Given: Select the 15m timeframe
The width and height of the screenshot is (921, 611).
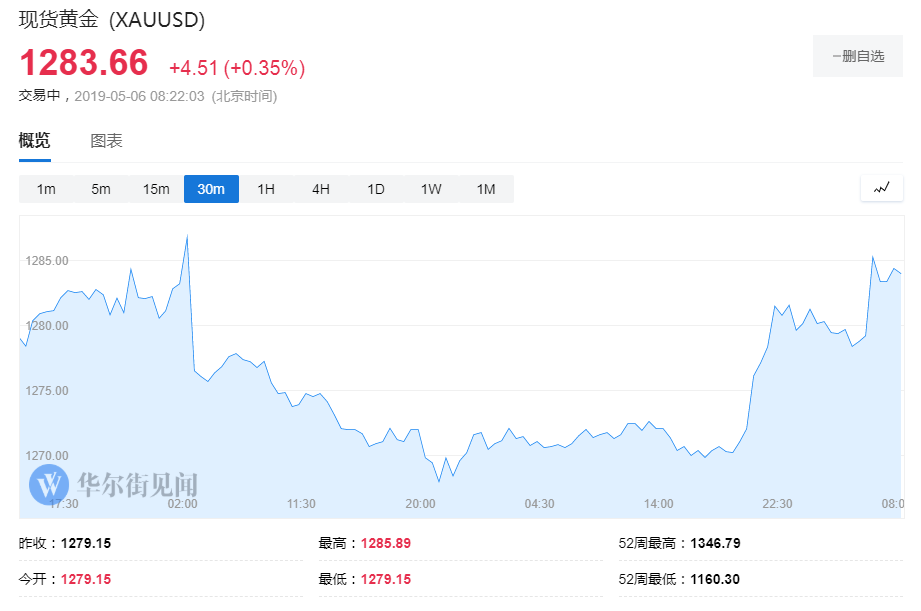Looking at the screenshot, I should click(156, 188).
